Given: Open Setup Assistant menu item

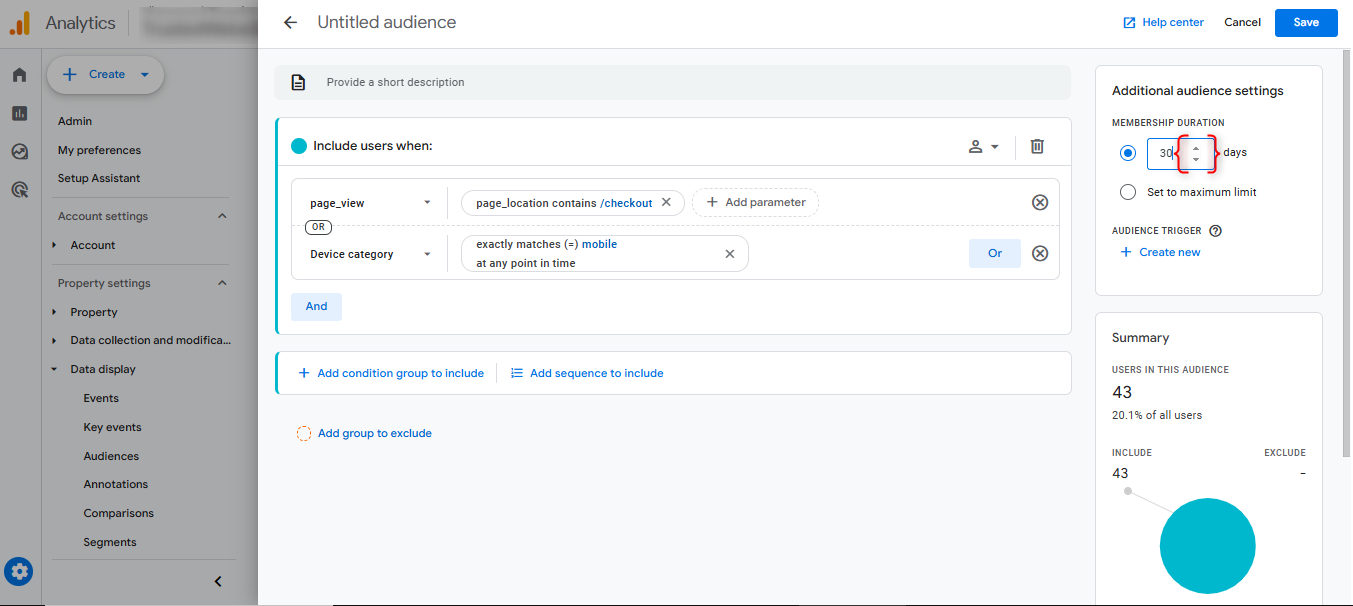Looking at the screenshot, I should pos(99,178).
